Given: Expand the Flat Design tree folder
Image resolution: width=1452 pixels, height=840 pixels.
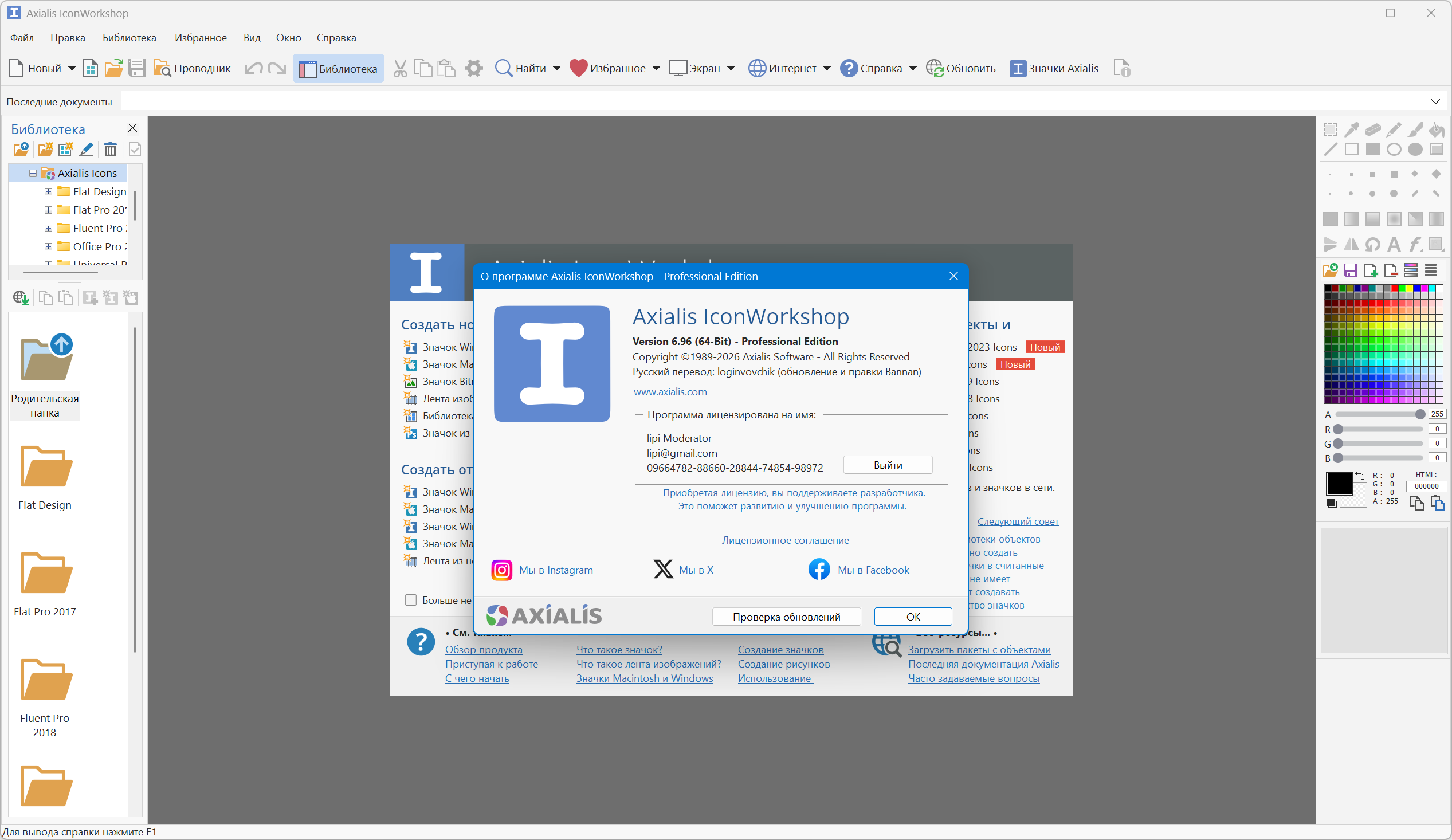Looking at the screenshot, I should tap(48, 191).
